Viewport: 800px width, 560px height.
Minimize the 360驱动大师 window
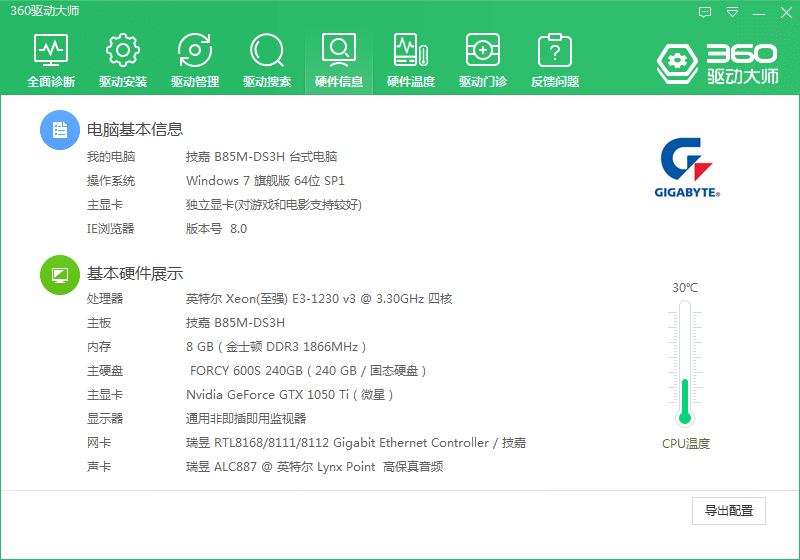coord(760,13)
